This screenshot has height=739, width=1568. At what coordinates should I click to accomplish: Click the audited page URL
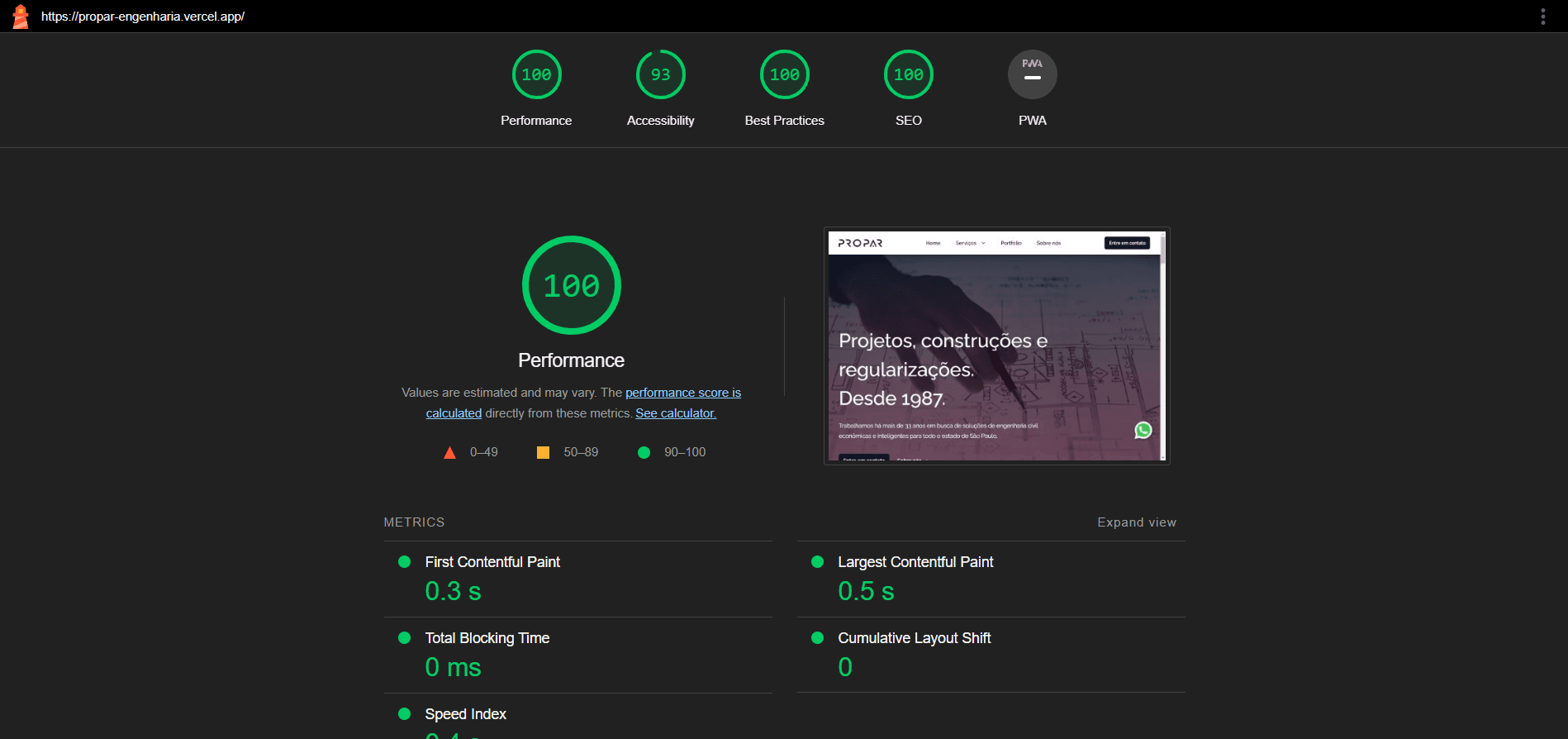[143, 17]
